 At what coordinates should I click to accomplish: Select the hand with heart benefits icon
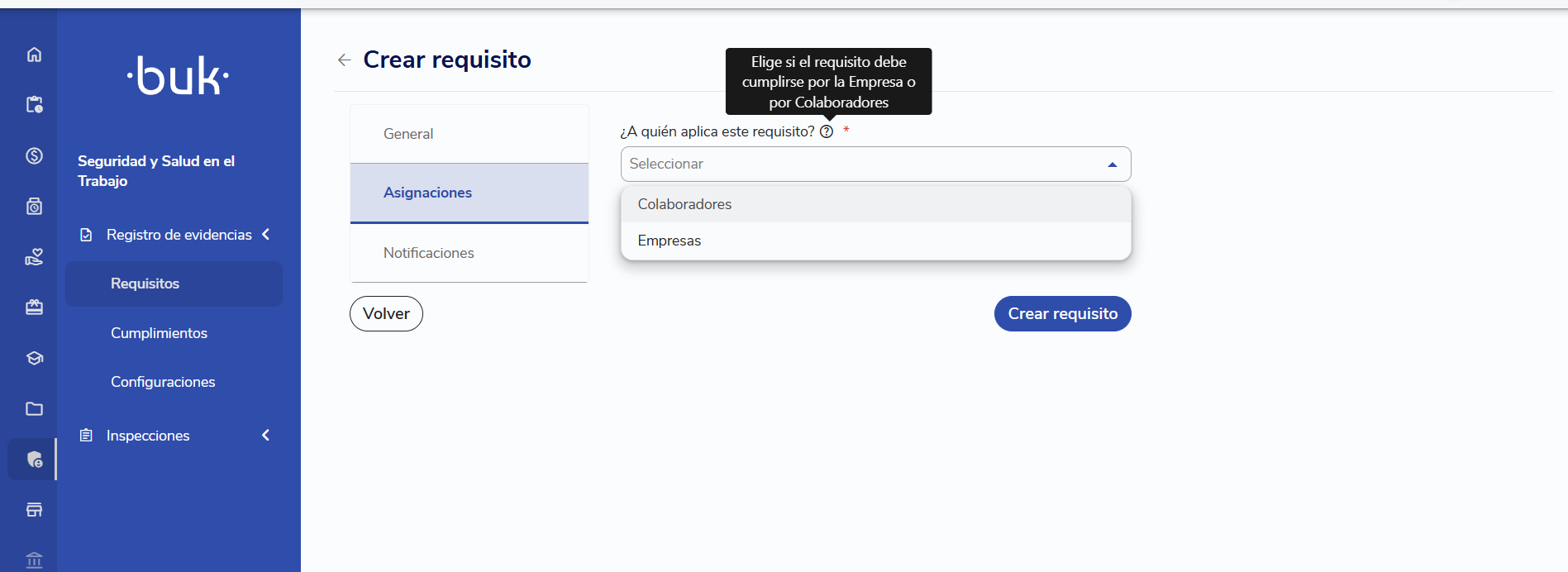pyautogui.click(x=34, y=257)
